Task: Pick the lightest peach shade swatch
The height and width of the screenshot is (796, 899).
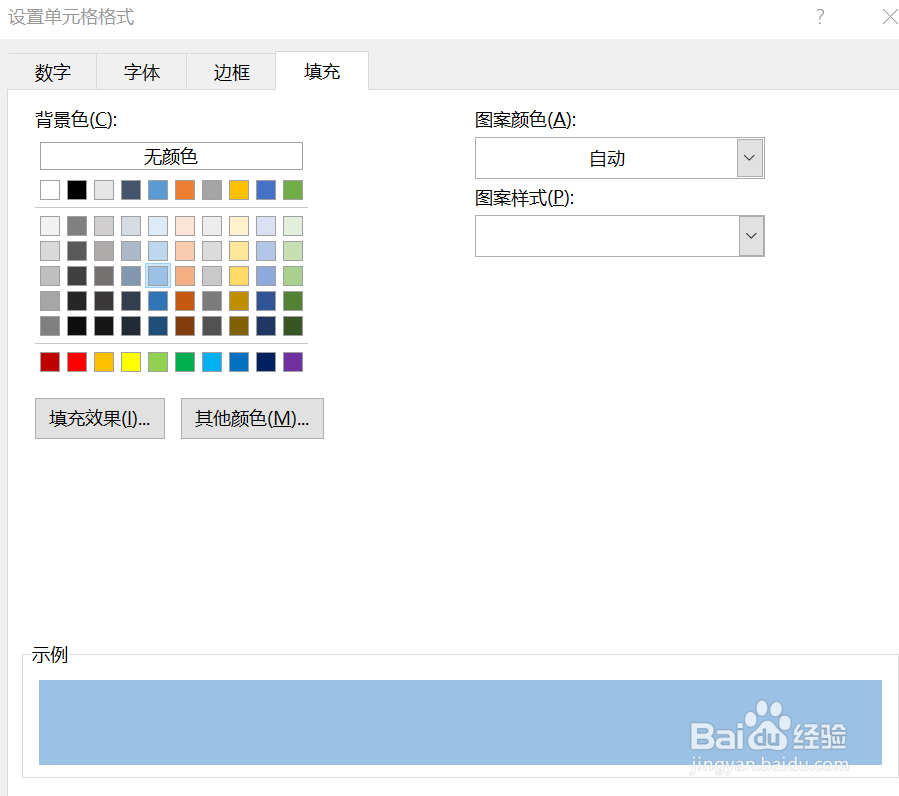Action: (185, 226)
